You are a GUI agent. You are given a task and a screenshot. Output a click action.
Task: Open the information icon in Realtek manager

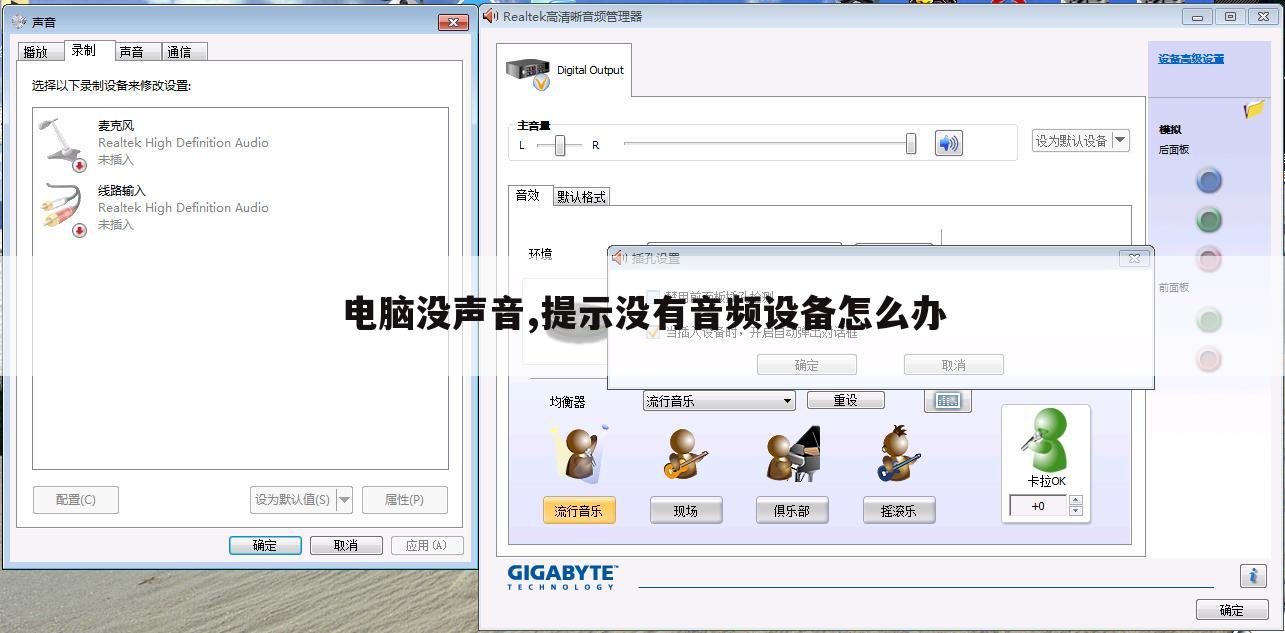pyautogui.click(x=1253, y=575)
